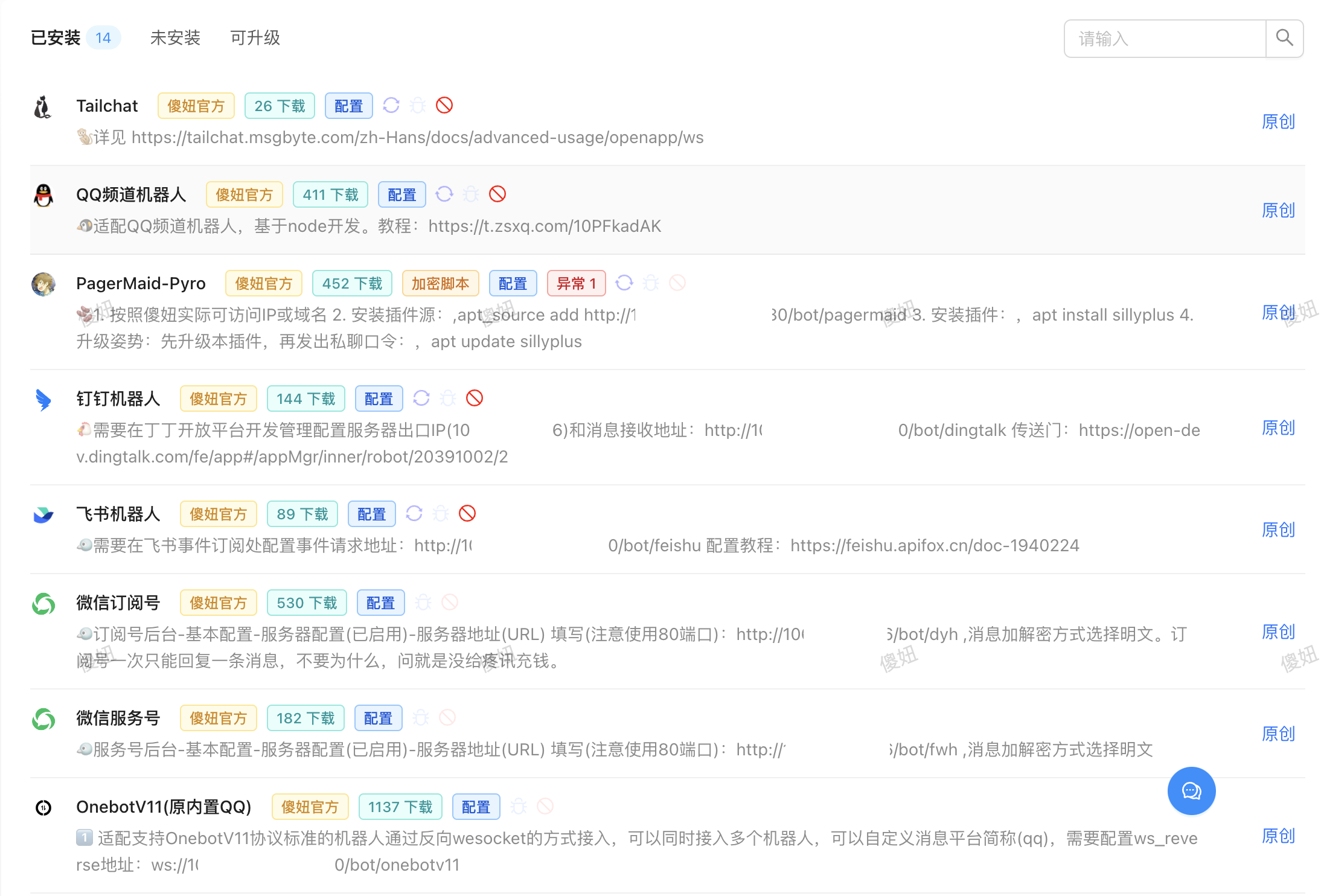Click the QQ penguin plugin icon
Screen dimensions: 1321x896
(x=43, y=196)
